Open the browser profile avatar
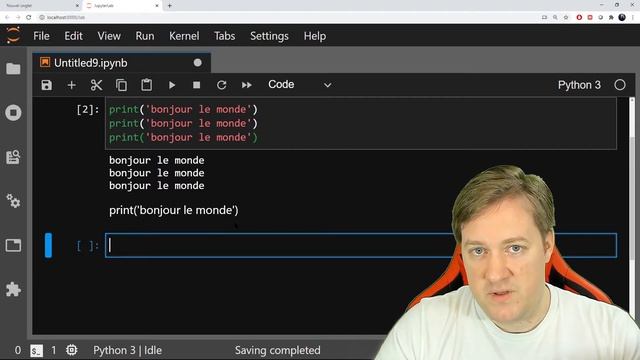640x360 pixels. (x=622, y=17)
